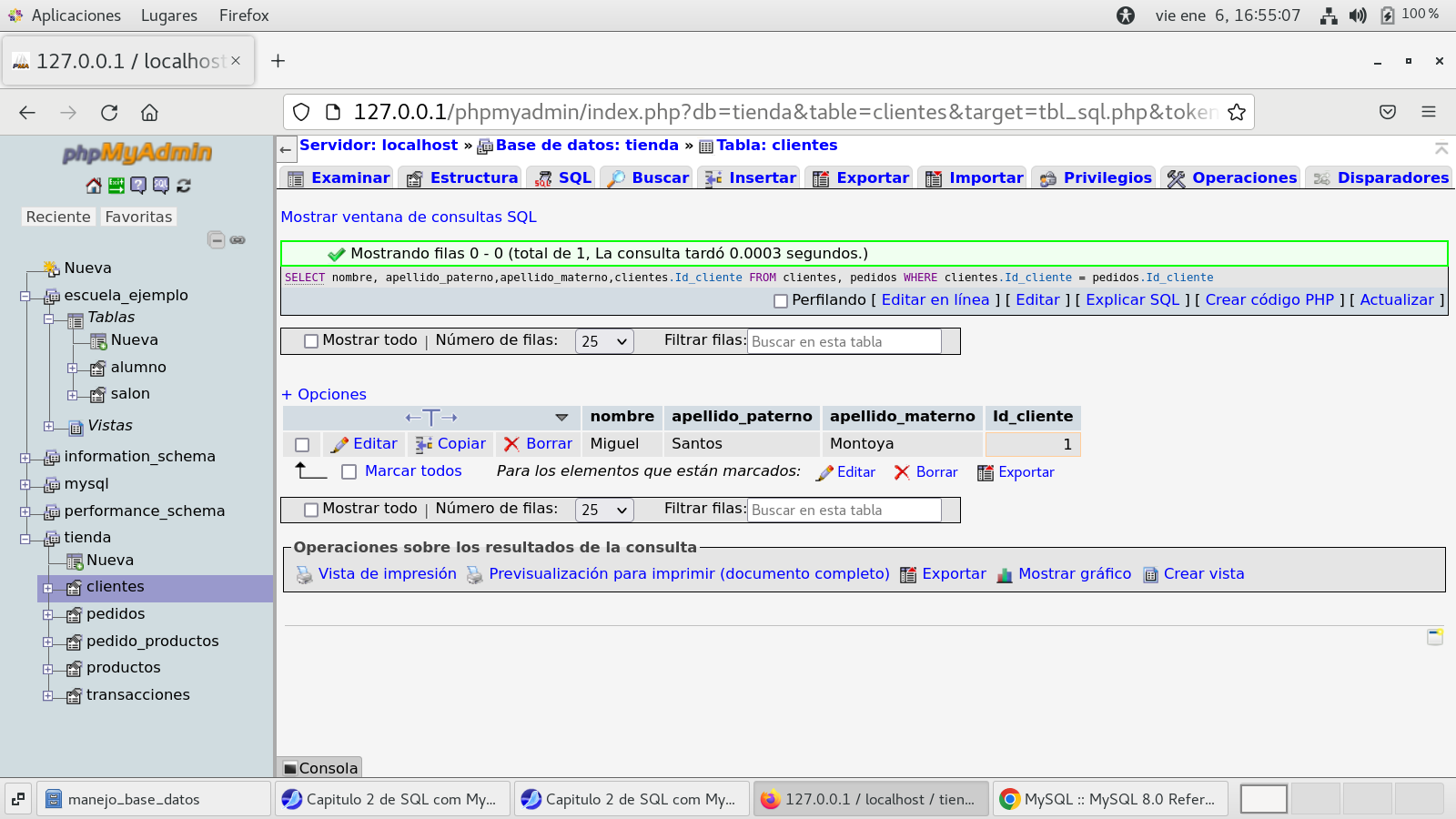1456x819 pixels.
Task: Click the Firefox reload page icon
Action: tap(109, 113)
